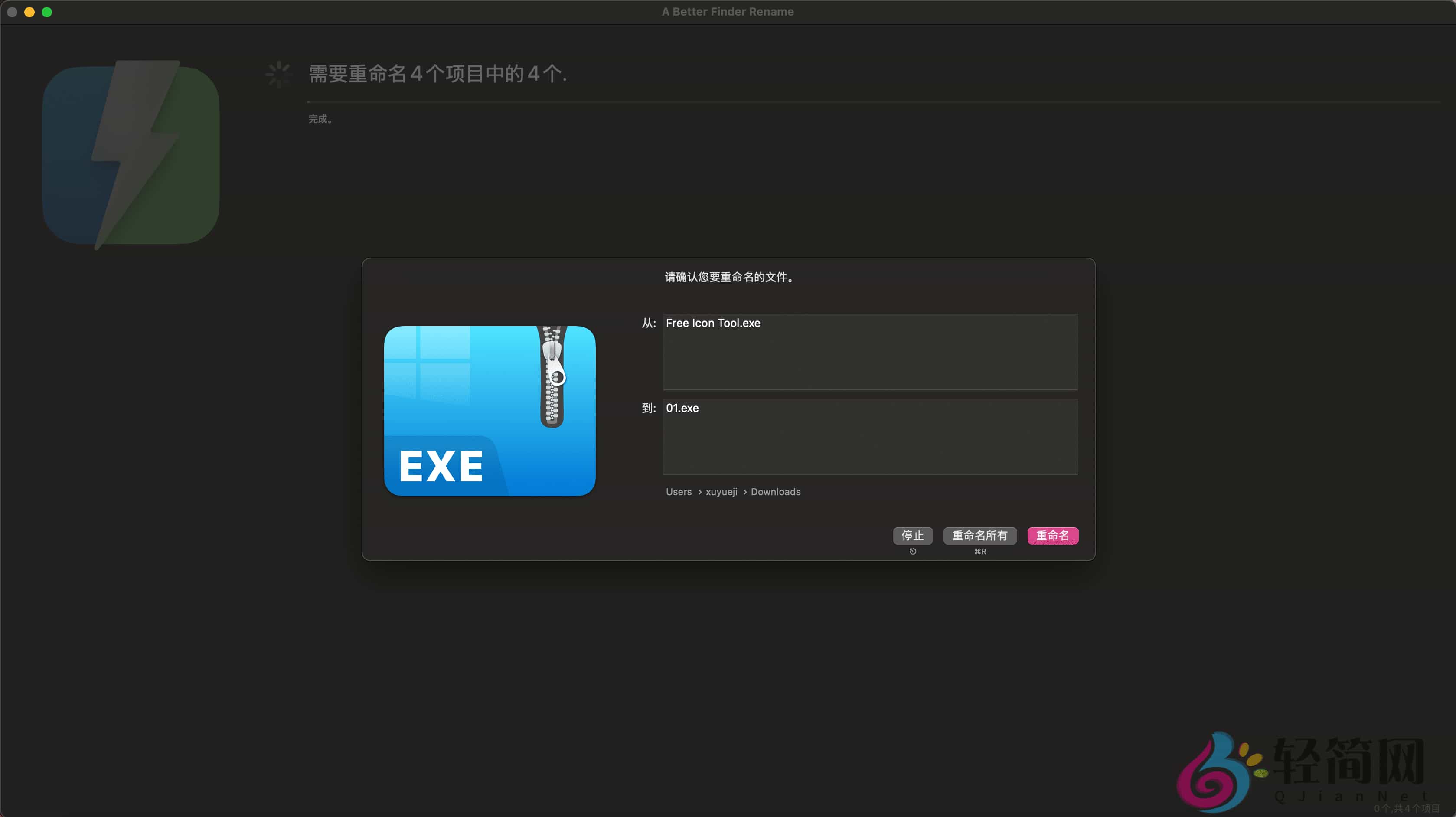Click the green maximize traffic light icon
The image size is (1456, 817).
pyautogui.click(x=48, y=12)
